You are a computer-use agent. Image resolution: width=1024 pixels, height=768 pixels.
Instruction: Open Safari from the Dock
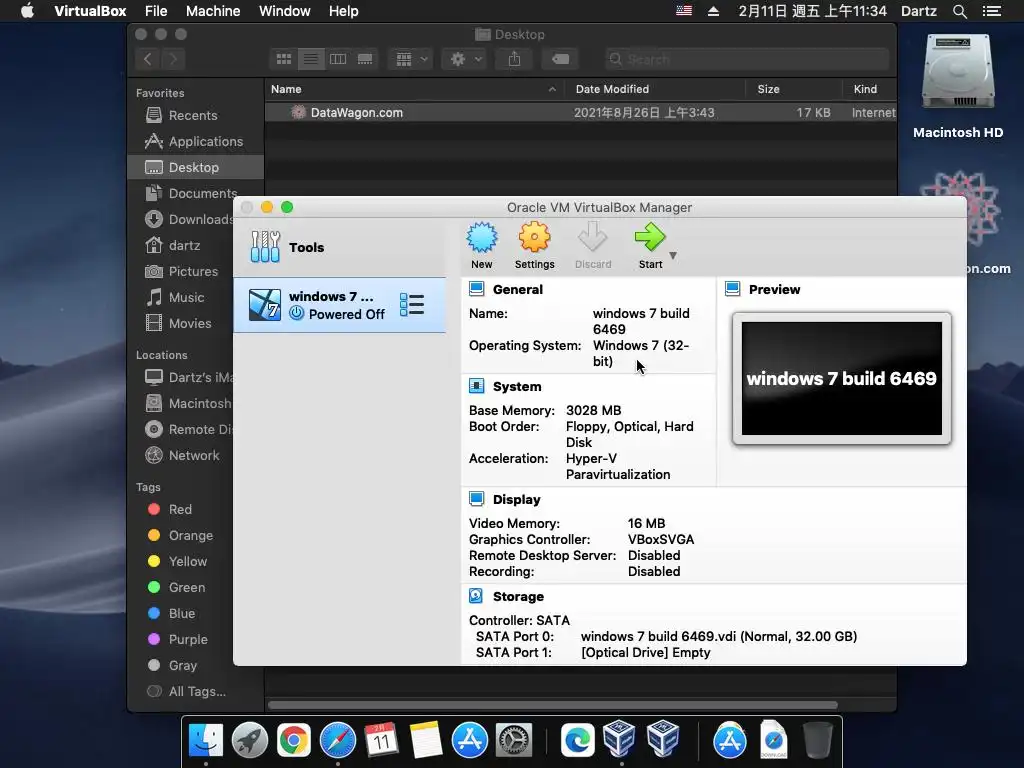click(x=338, y=740)
